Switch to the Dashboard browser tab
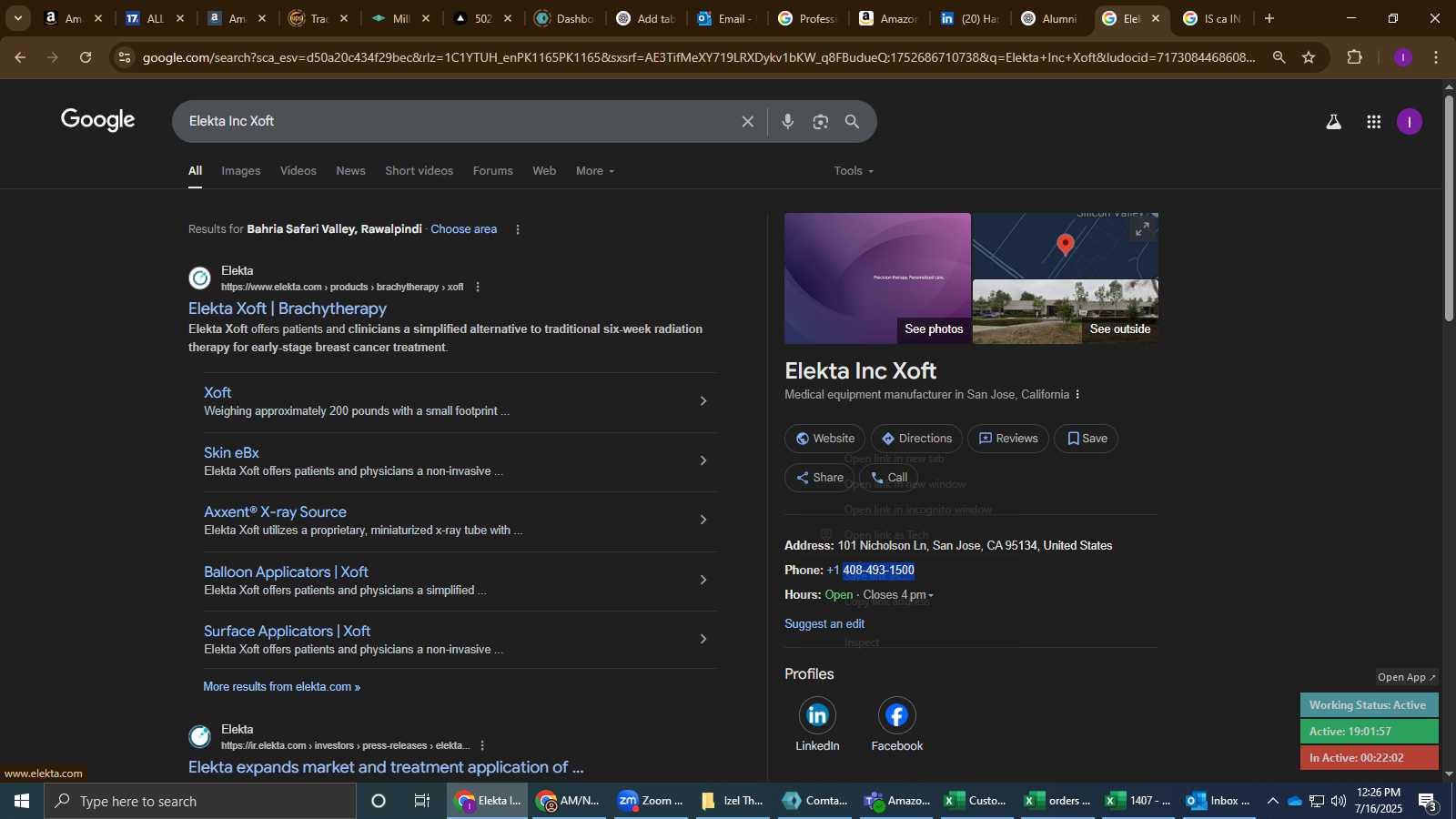1456x819 pixels. tap(565, 18)
